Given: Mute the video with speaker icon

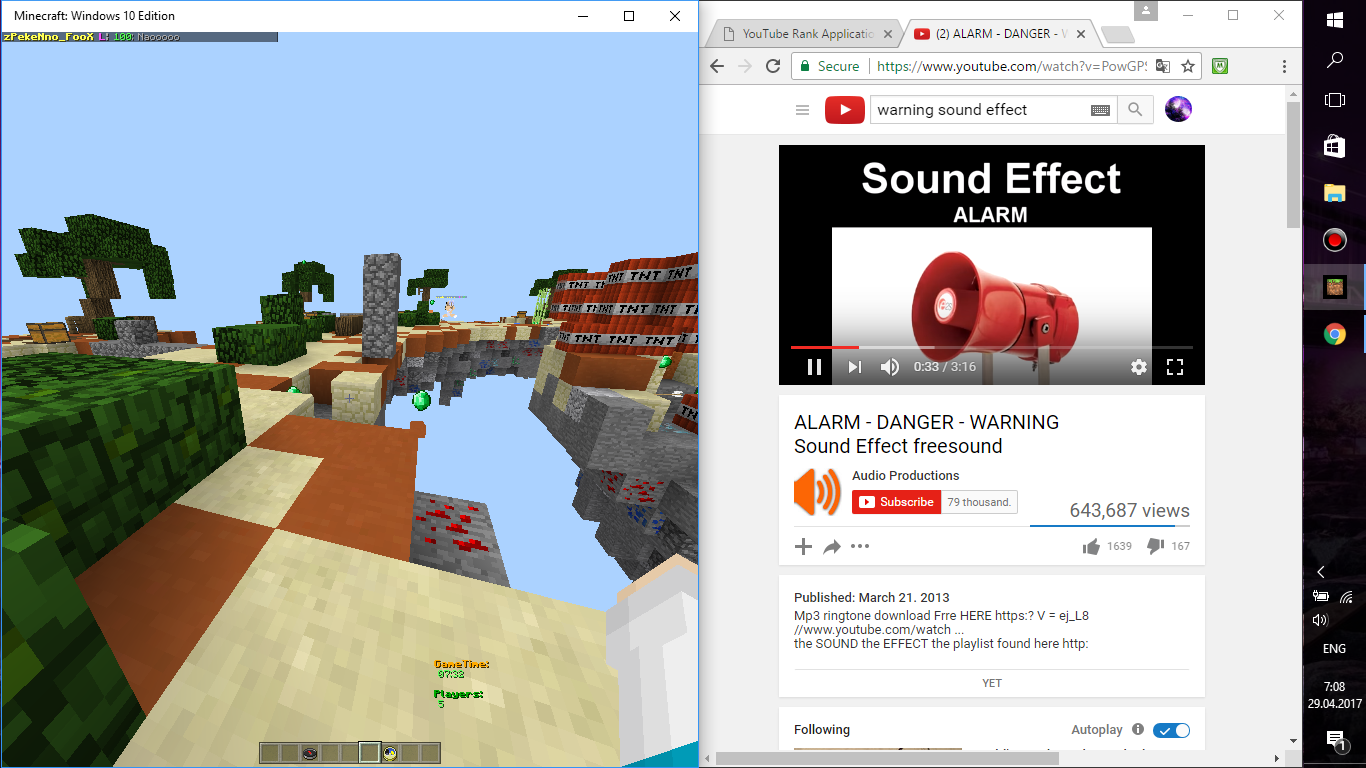Looking at the screenshot, I should click(x=889, y=367).
